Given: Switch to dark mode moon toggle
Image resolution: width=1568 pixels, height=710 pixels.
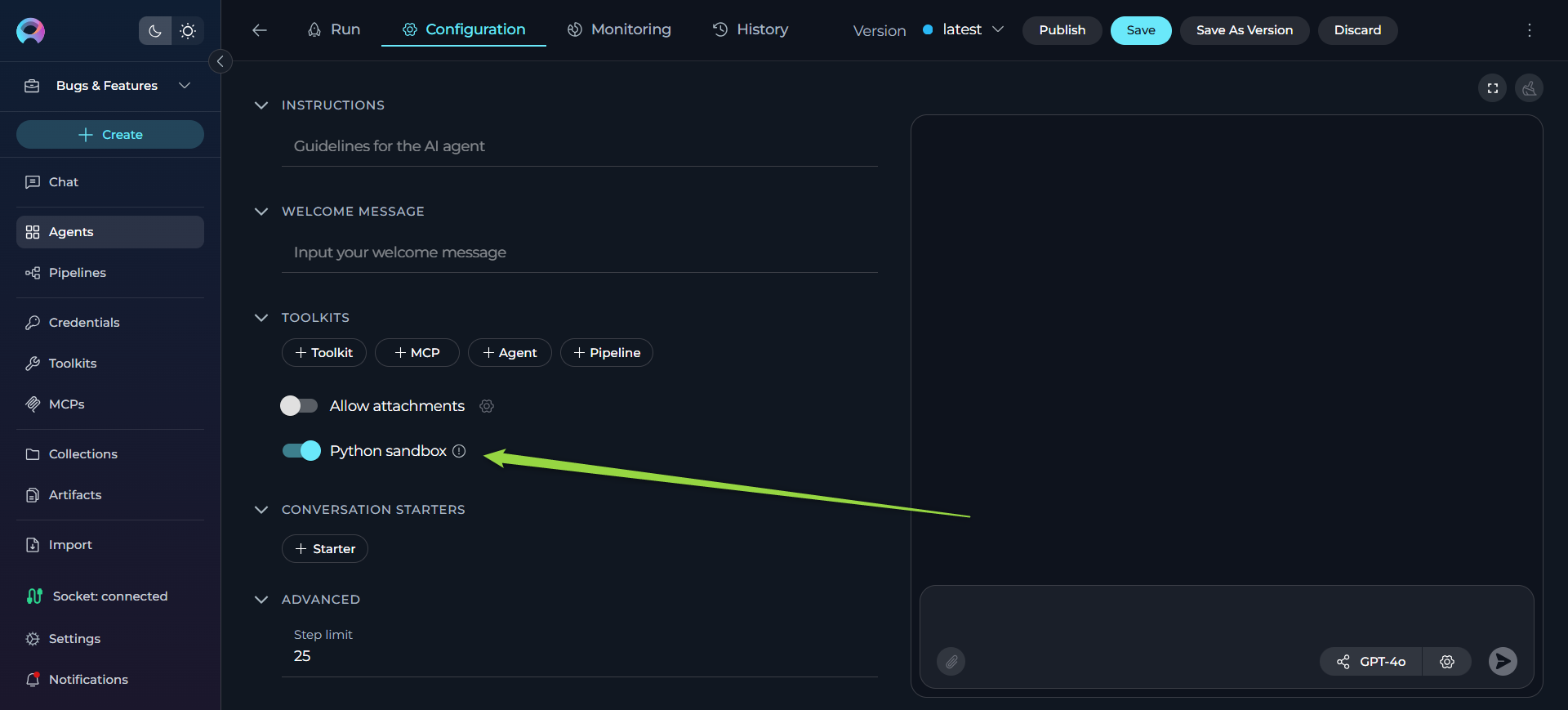Looking at the screenshot, I should [155, 31].
